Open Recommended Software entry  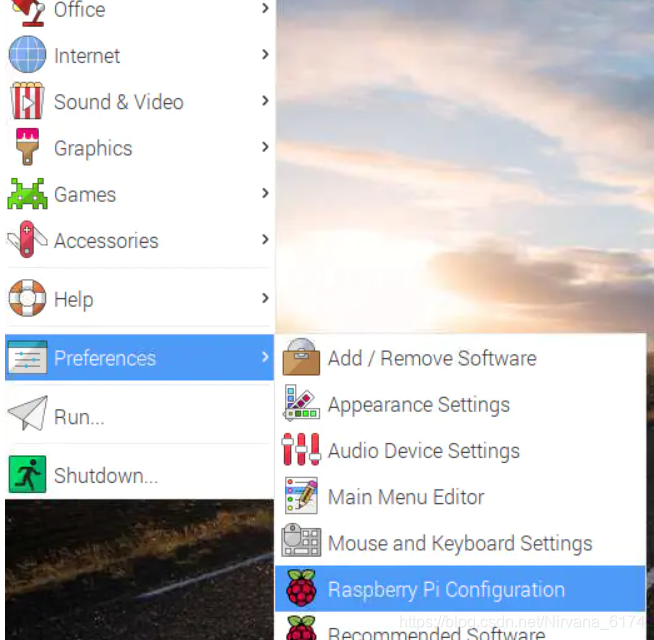(x=460, y=627)
